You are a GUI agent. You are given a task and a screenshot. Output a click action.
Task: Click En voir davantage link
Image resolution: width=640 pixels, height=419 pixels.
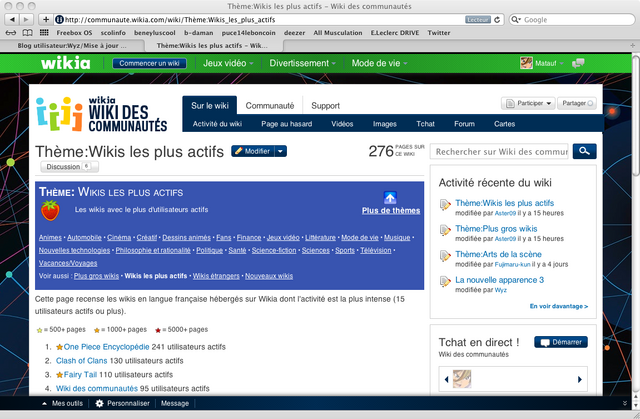(x=559, y=306)
